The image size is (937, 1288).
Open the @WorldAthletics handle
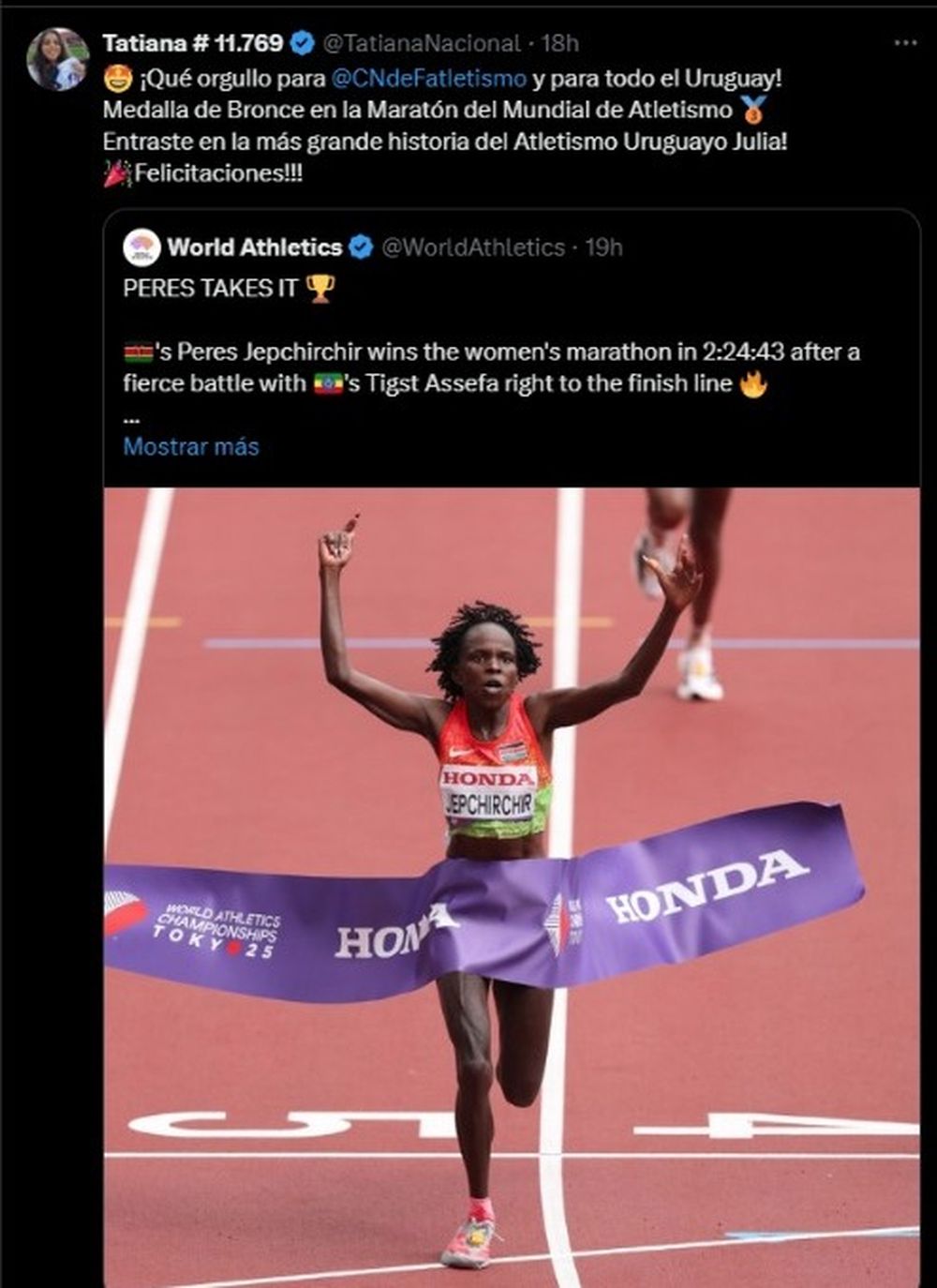pyautogui.click(x=473, y=247)
